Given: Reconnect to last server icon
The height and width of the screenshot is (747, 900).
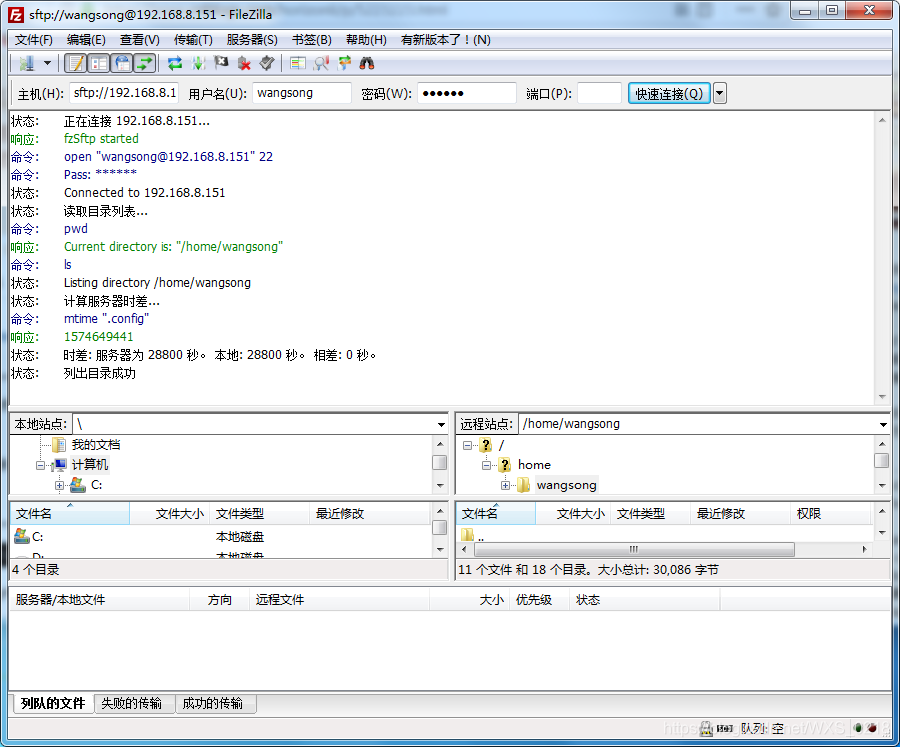Looking at the screenshot, I should [x=267, y=63].
